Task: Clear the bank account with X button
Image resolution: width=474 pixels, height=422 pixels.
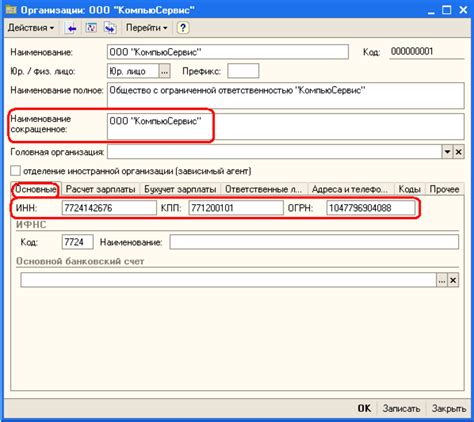Action: (x=453, y=280)
